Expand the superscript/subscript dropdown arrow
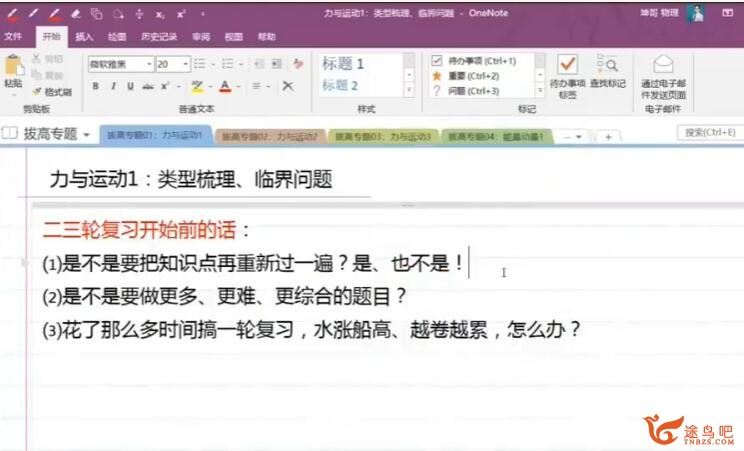The width and height of the screenshot is (744, 451). click(x=178, y=86)
